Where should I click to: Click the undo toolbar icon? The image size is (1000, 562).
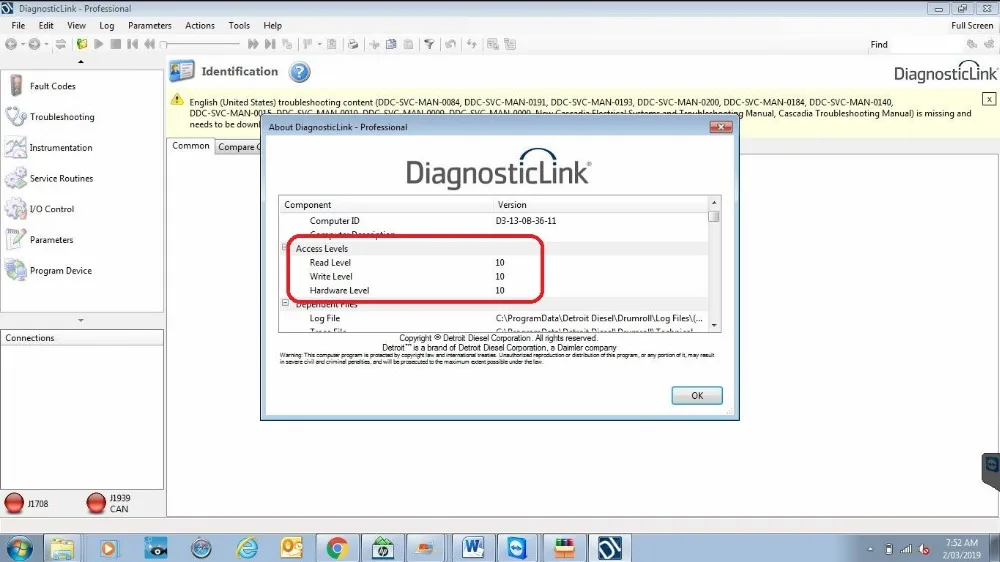(x=450, y=44)
